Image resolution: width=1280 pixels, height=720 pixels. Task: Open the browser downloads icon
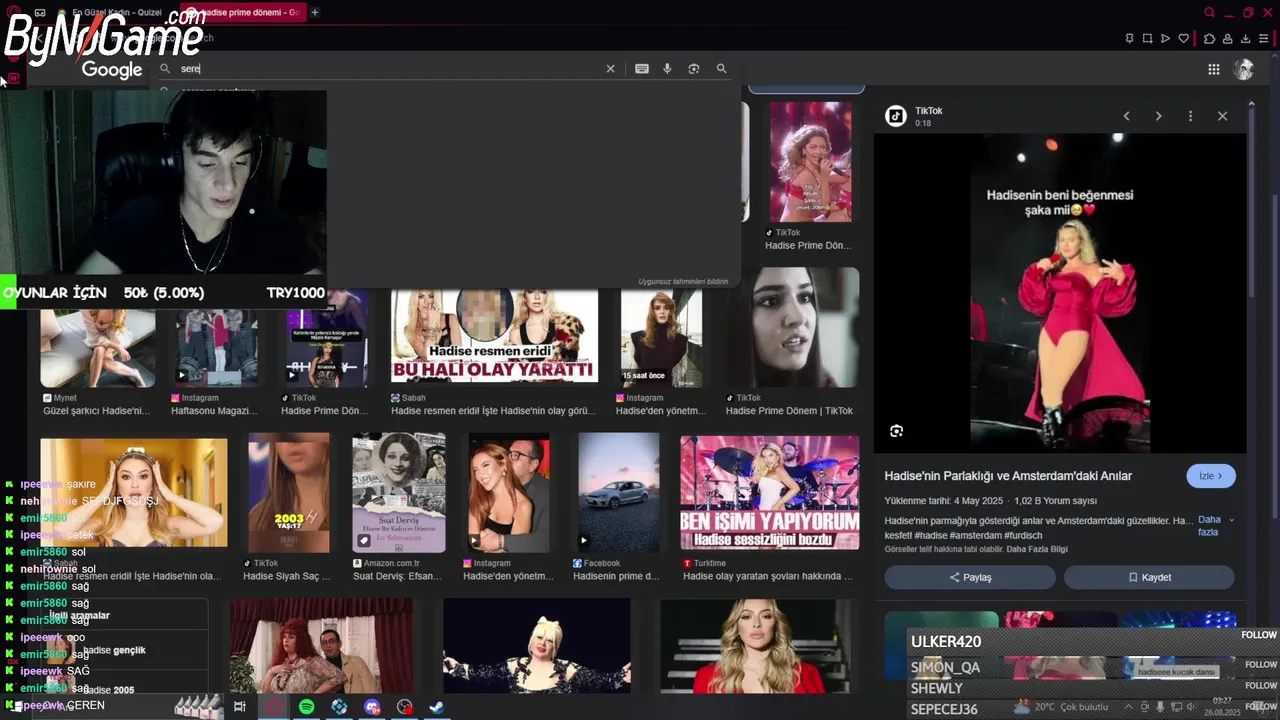click(1246, 39)
